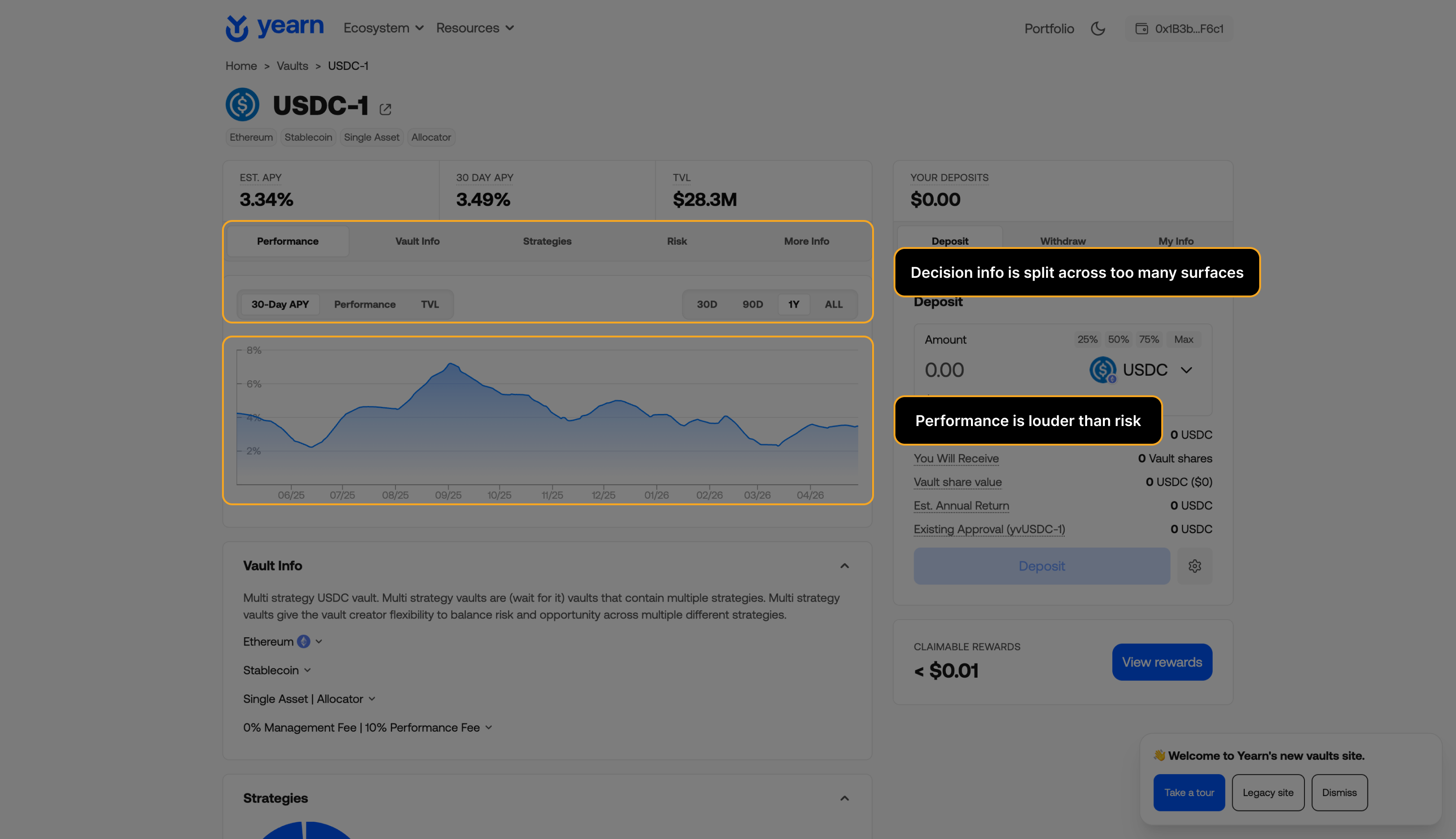Show the TVL chart view

tap(430, 304)
